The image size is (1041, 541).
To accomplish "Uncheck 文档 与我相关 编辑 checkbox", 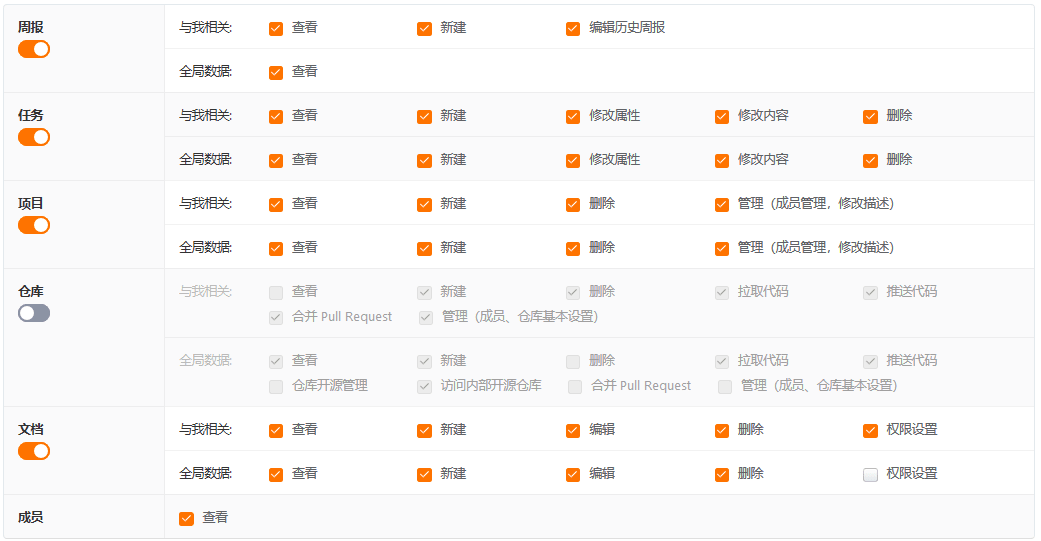I will [573, 430].
